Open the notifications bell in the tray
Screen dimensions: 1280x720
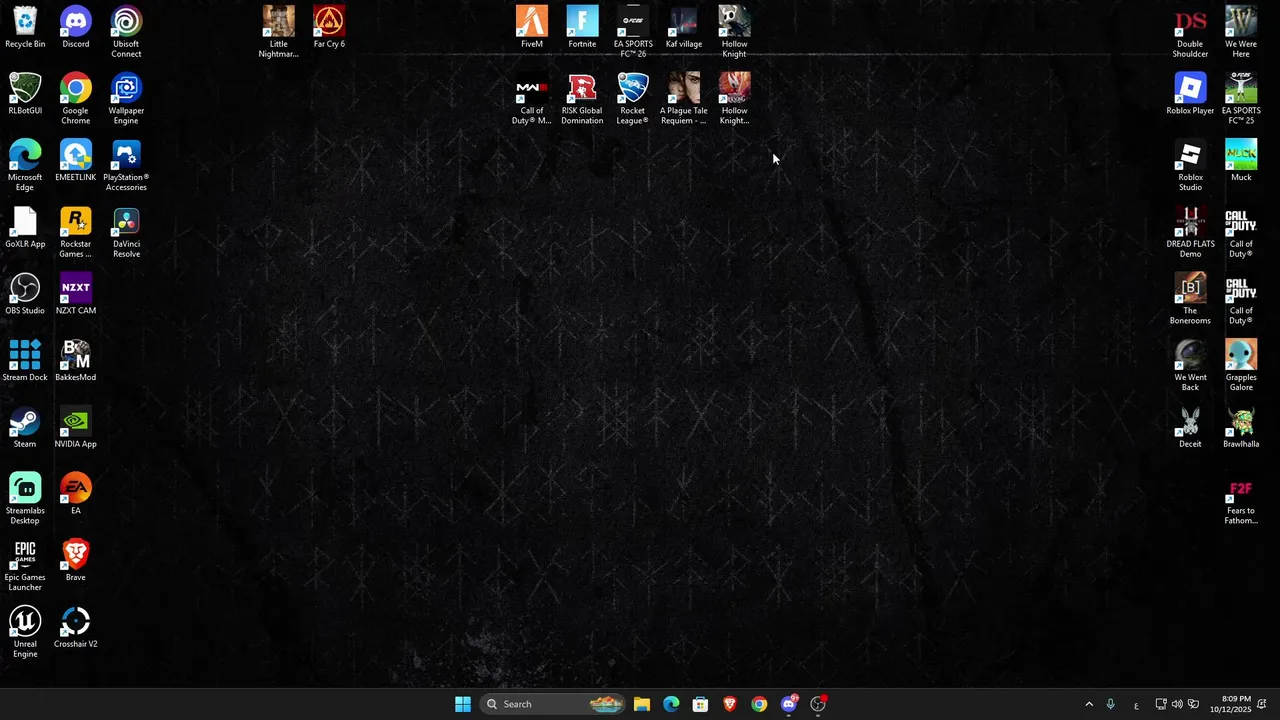[x=1262, y=704]
